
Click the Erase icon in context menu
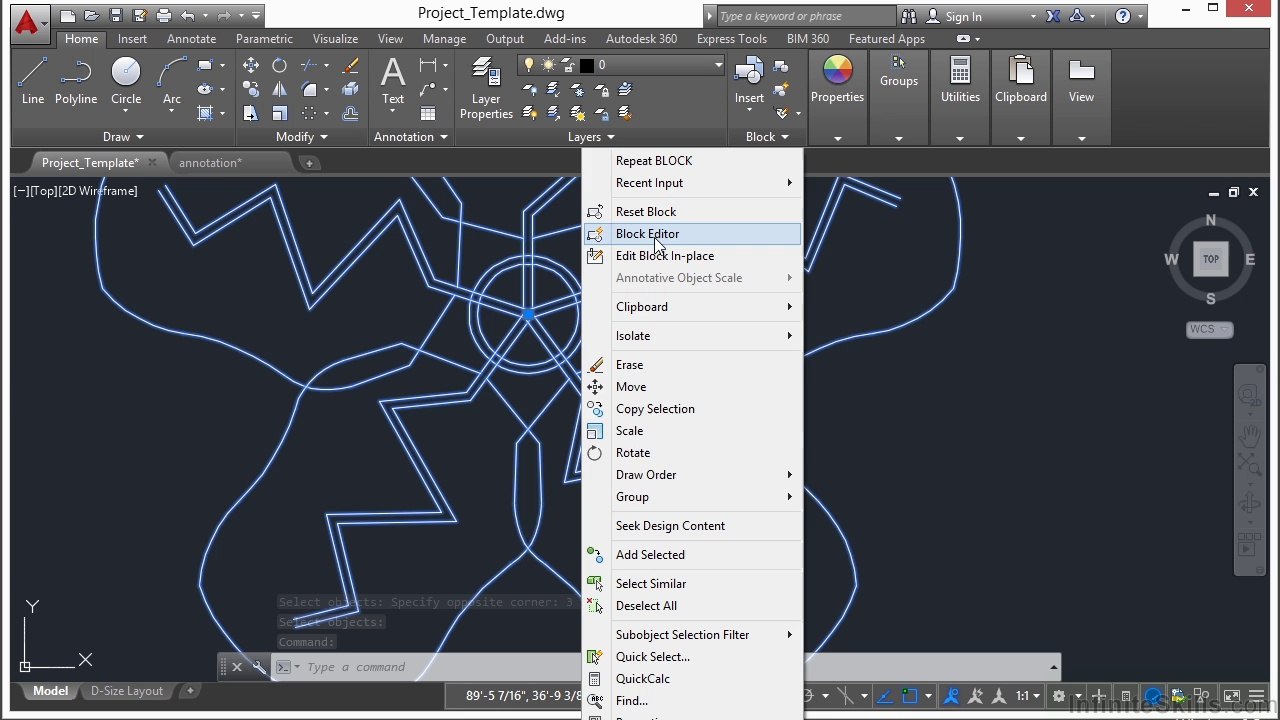595,365
